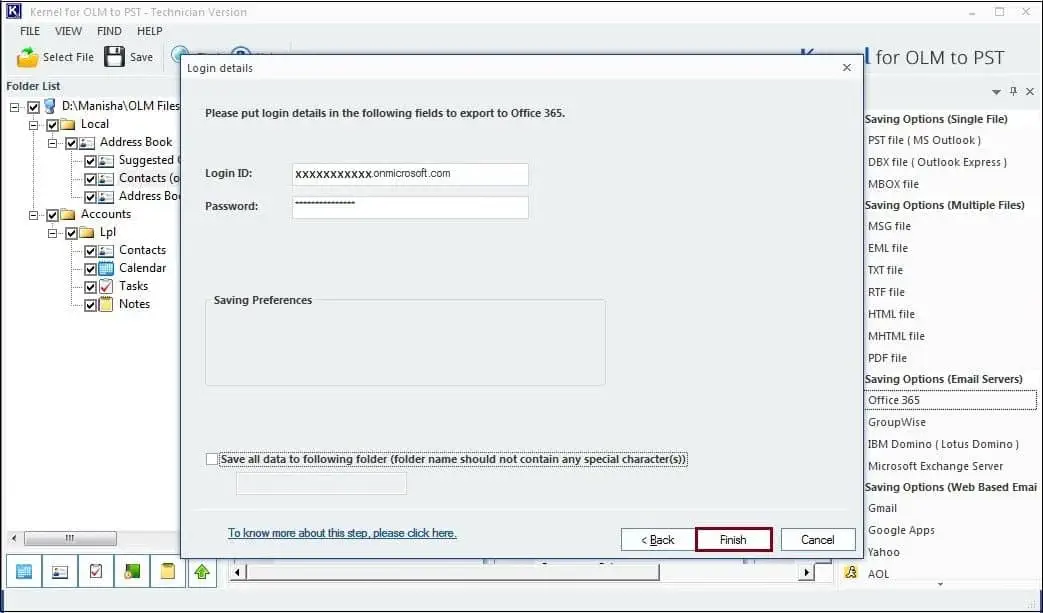
Task: Open the FILE menu
Action: click(x=30, y=31)
